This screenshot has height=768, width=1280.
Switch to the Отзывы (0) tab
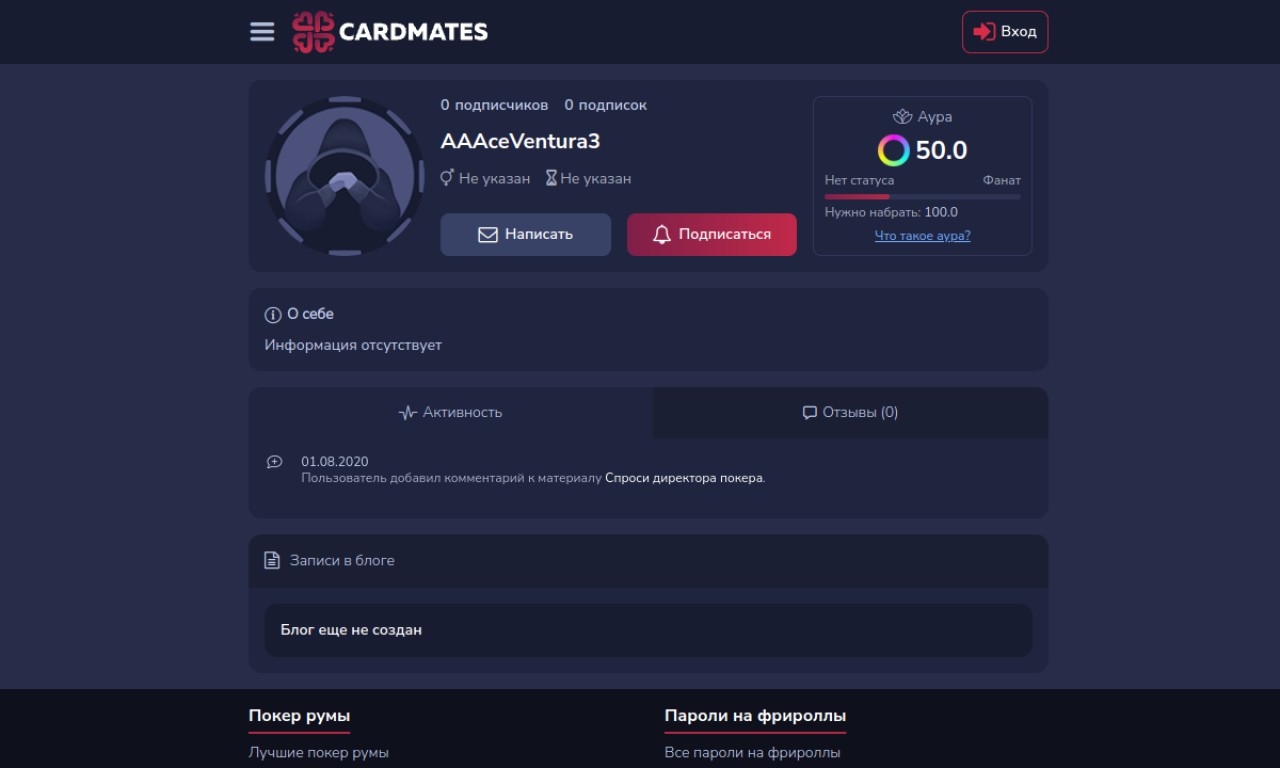(x=851, y=412)
